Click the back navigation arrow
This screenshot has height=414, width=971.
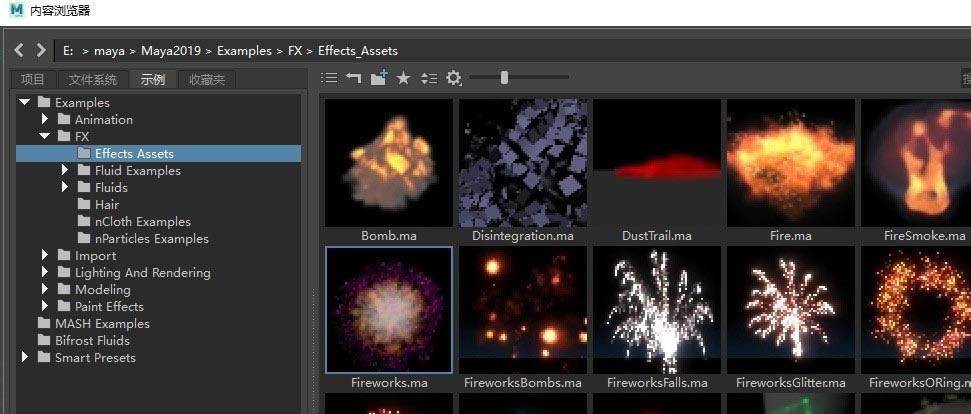(x=19, y=50)
